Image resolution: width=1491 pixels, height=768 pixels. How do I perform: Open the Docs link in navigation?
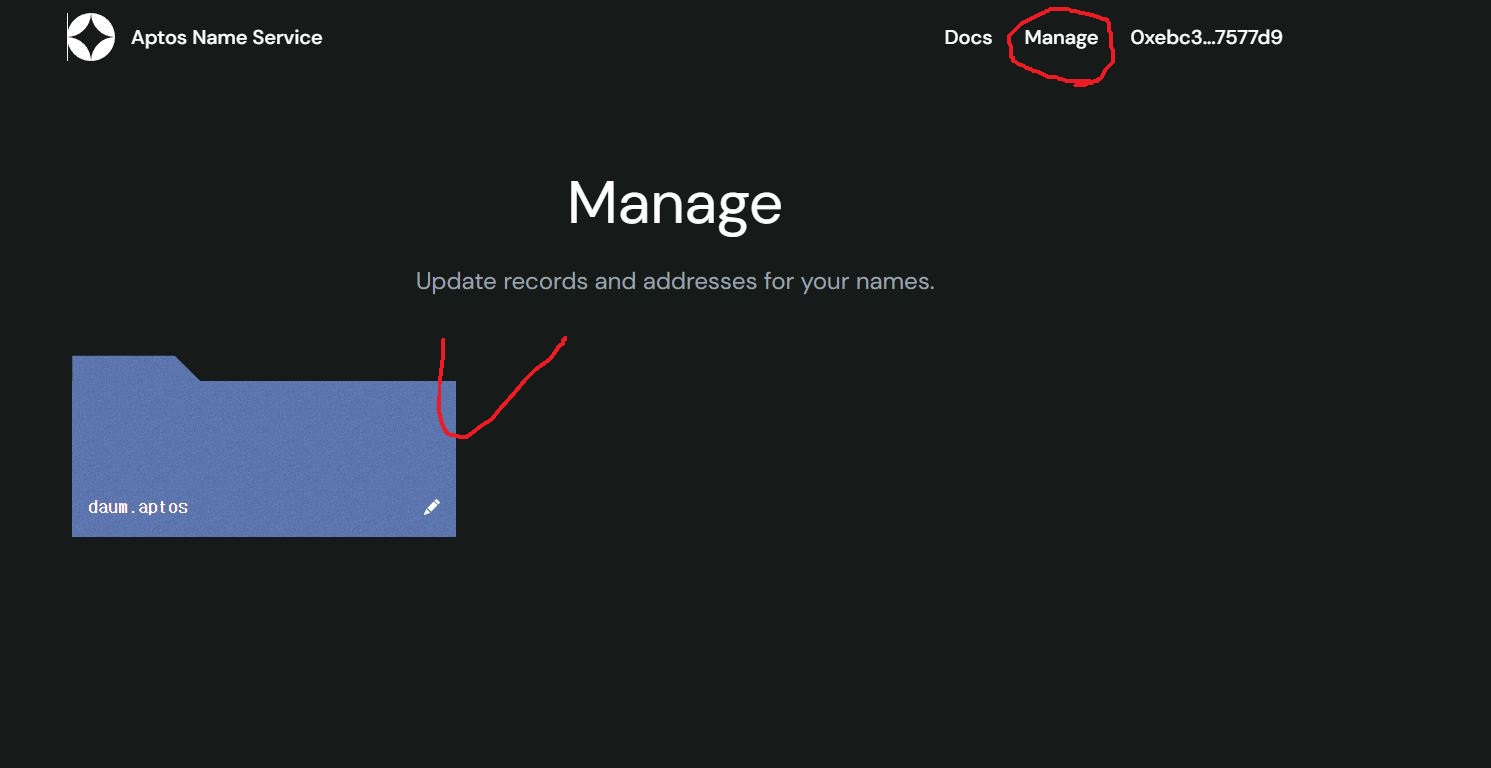[x=968, y=38]
